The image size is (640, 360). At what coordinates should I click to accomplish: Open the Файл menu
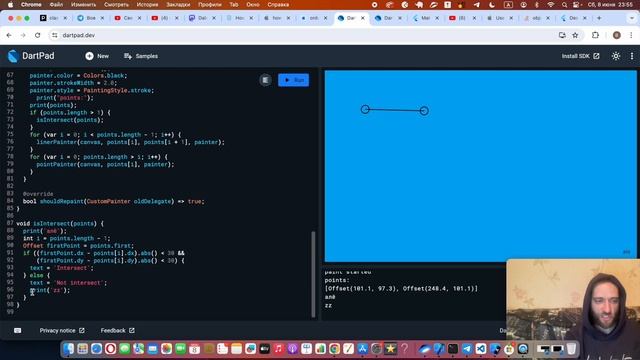(56, 4)
